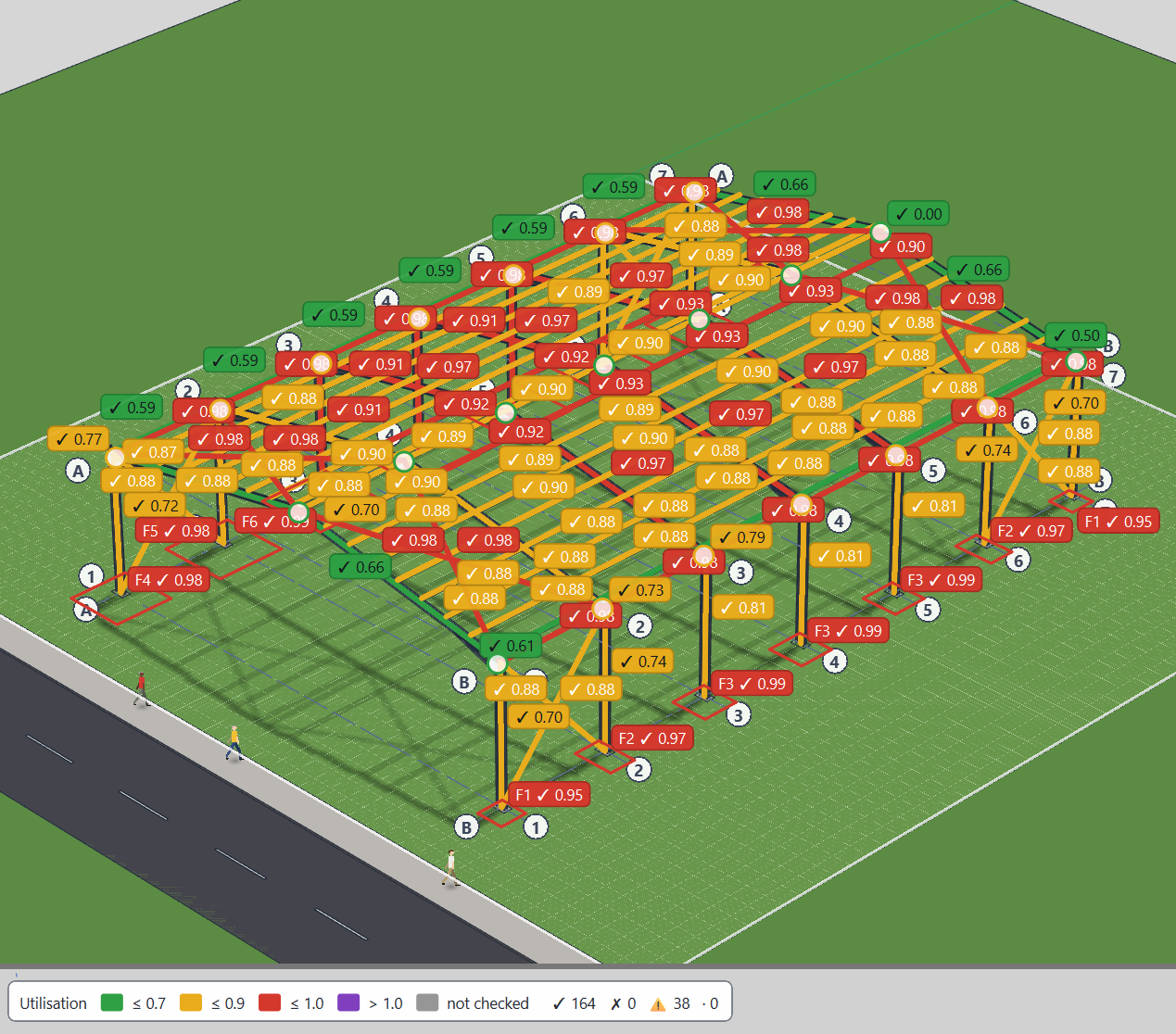Click the 'not checked' legend label

(x=487, y=1003)
